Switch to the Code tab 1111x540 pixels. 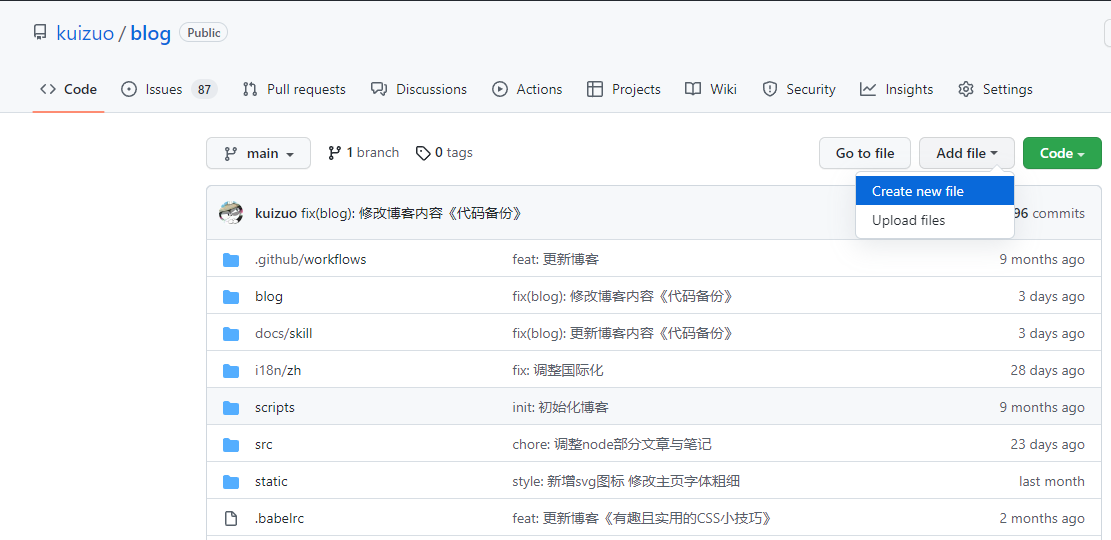pos(69,89)
